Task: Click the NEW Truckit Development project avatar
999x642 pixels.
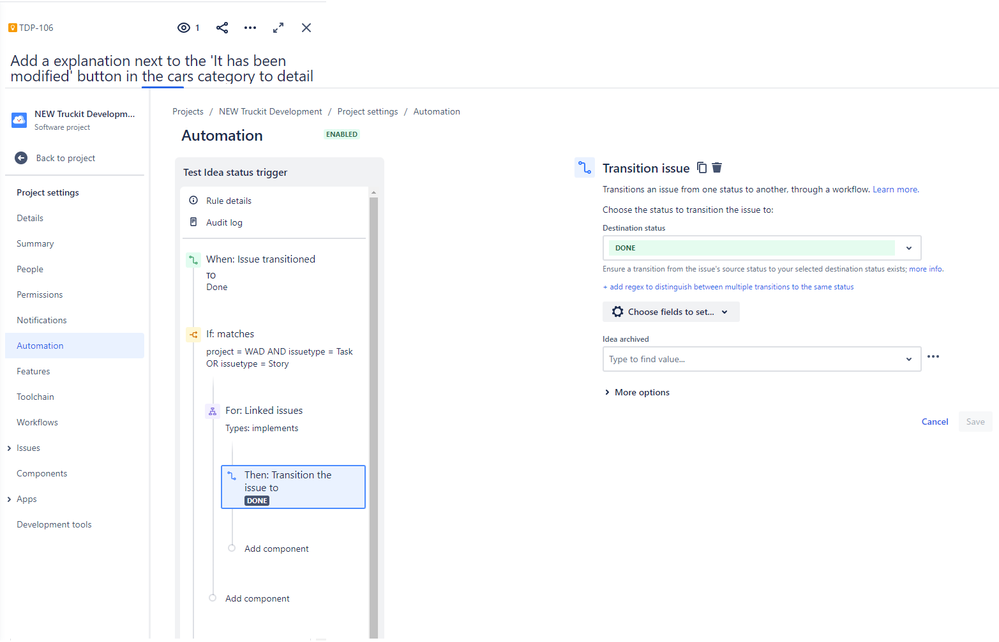Action: pyautogui.click(x=19, y=120)
